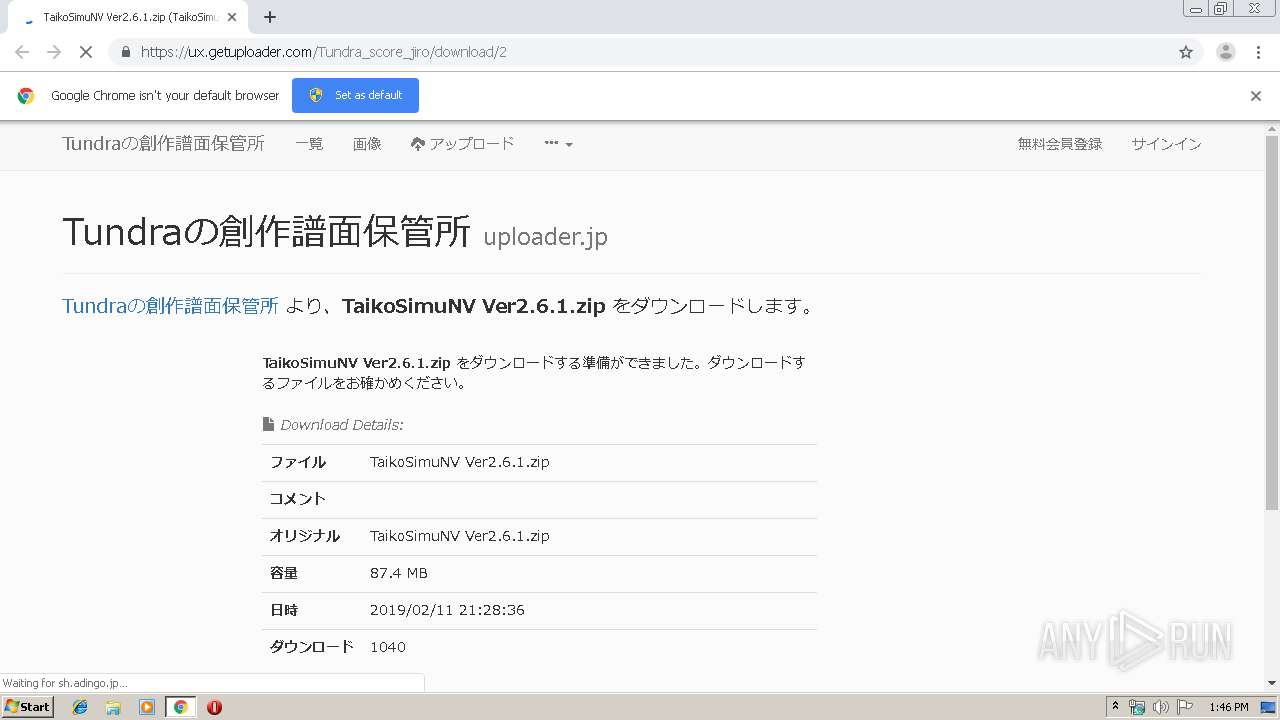Open the media player taskbar icon
This screenshot has height=720, width=1280.
click(x=147, y=707)
